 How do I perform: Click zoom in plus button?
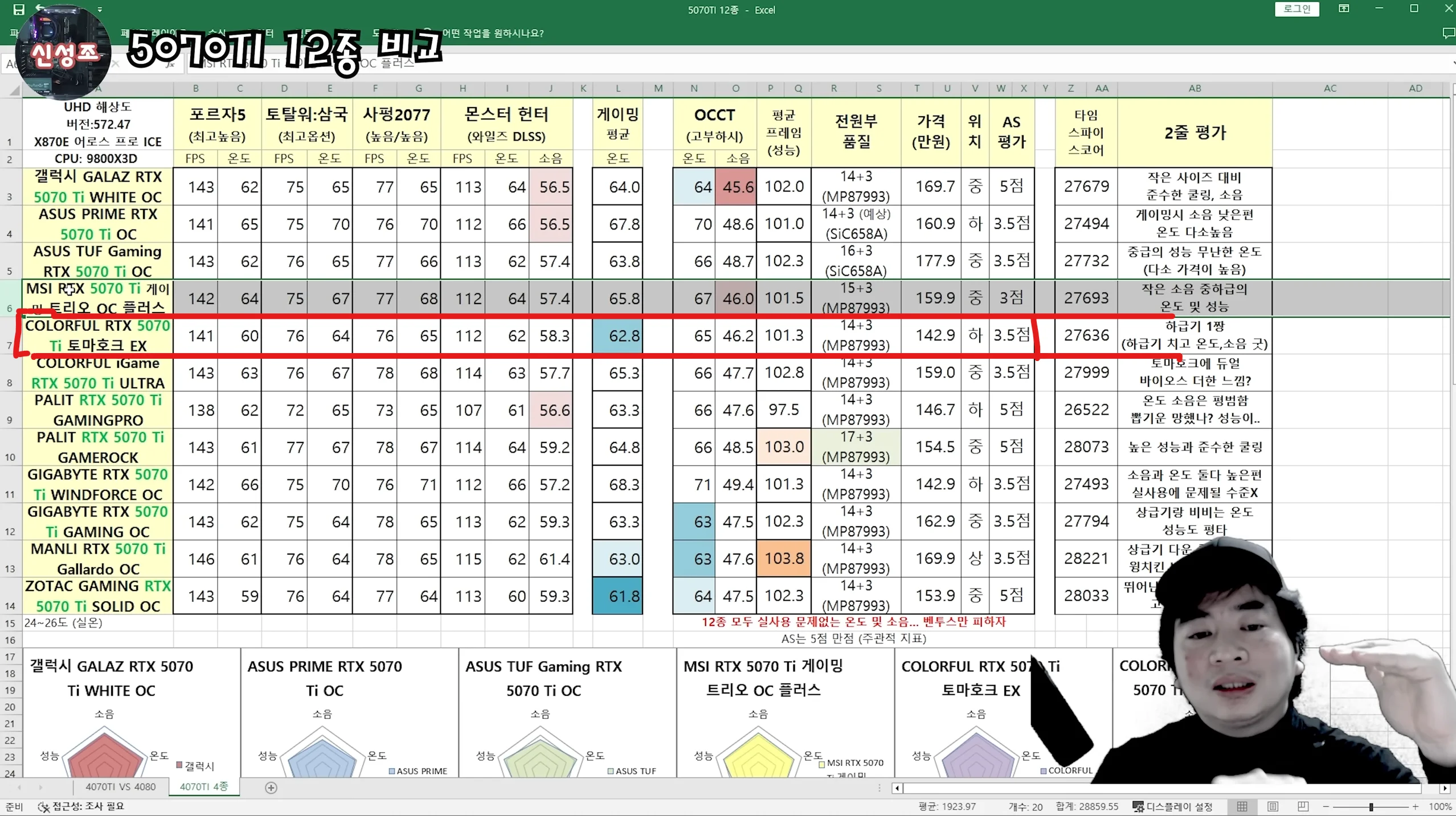(x=1415, y=806)
